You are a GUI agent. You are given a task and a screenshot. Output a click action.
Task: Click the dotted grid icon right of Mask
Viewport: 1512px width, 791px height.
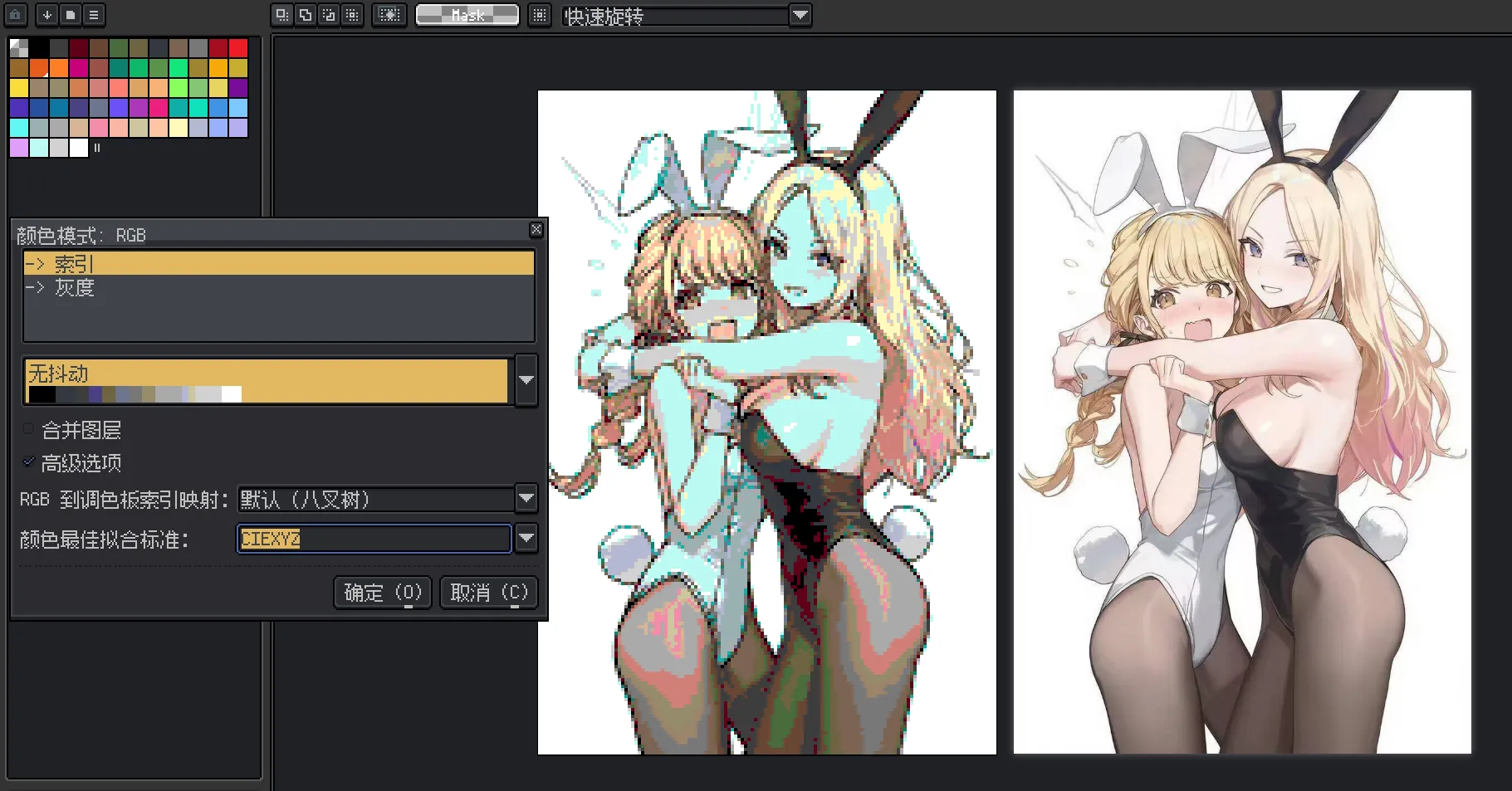pyautogui.click(x=540, y=15)
